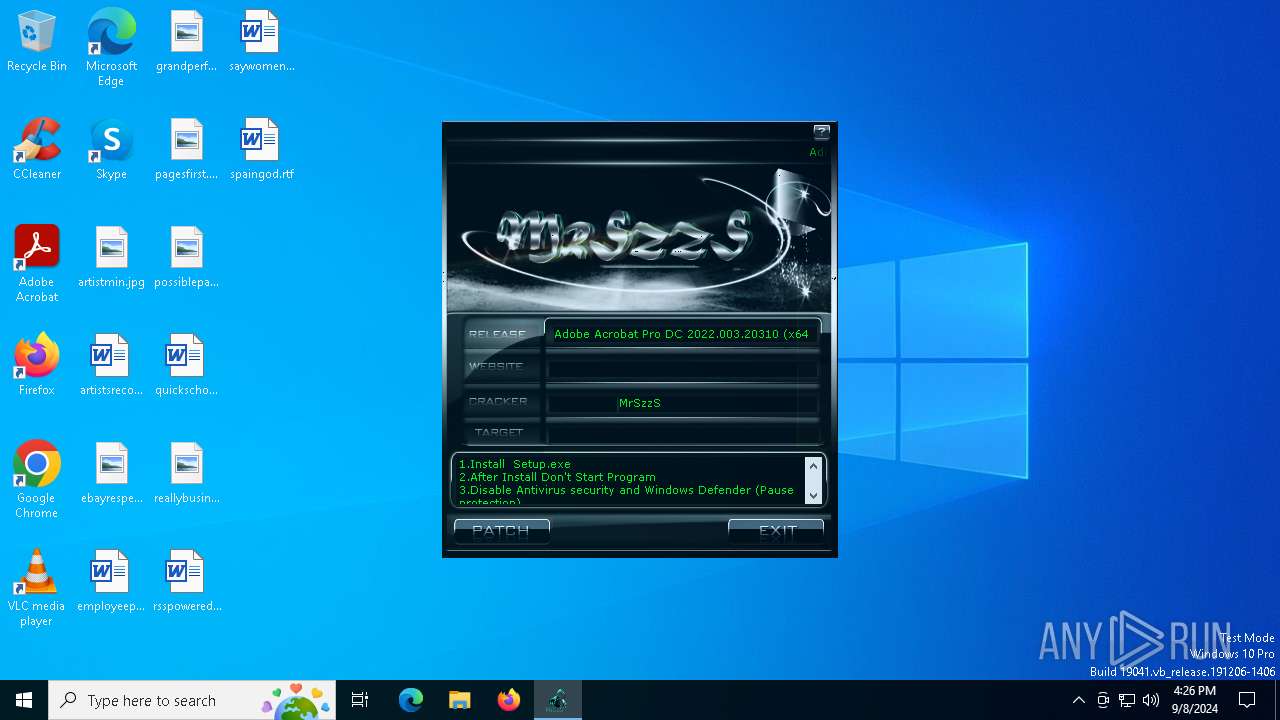
Task: Select the quickscho... Word document icon
Action: coord(186,366)
